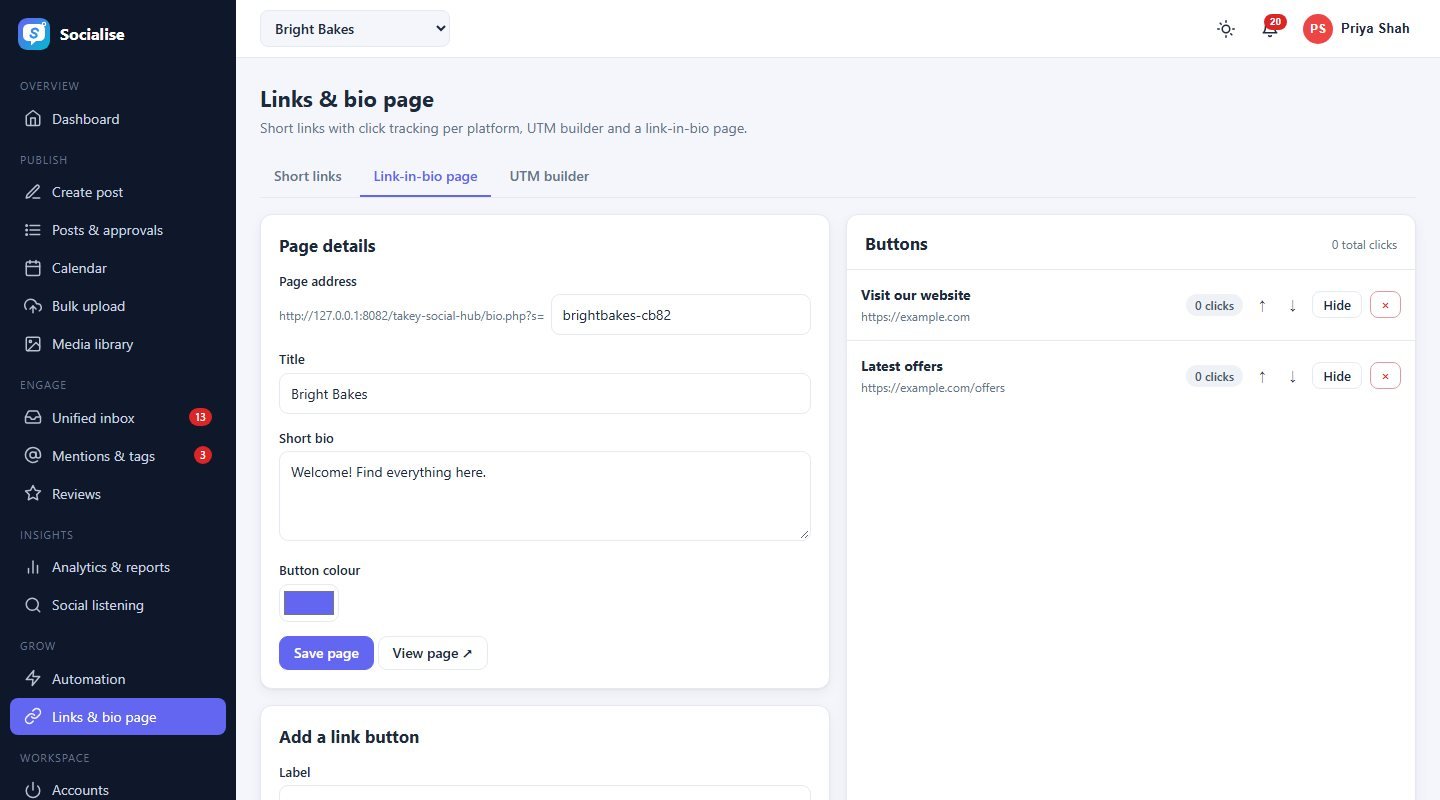This screenshot has width=1440, height=800.
Task: Save the bio page details
Action: click(326, 653)
